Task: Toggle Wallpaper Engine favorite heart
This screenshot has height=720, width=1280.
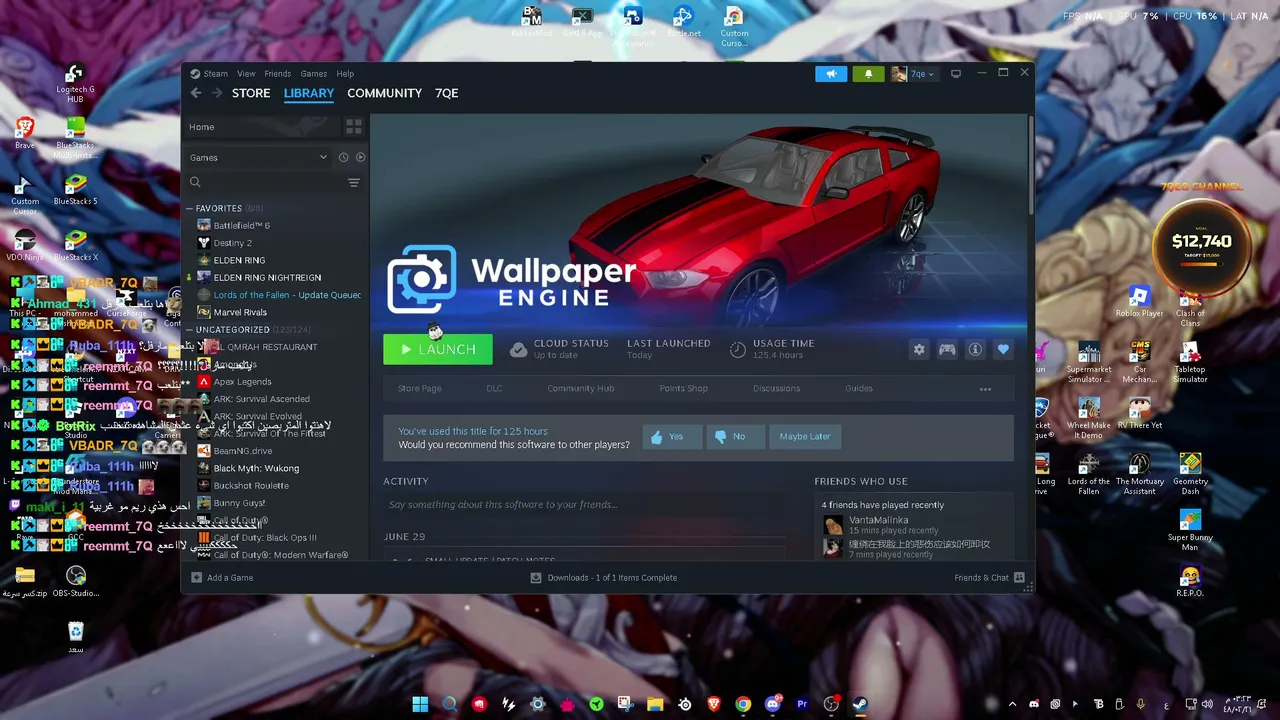Action: point(1003,349)
